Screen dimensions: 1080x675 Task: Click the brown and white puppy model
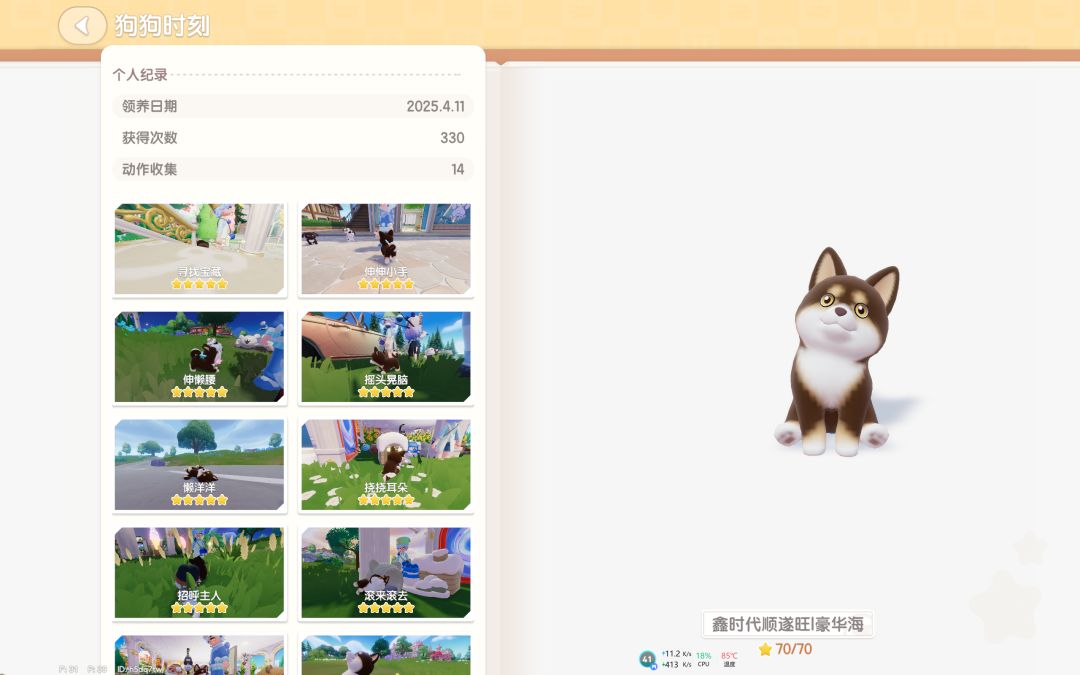coord(835,352)
